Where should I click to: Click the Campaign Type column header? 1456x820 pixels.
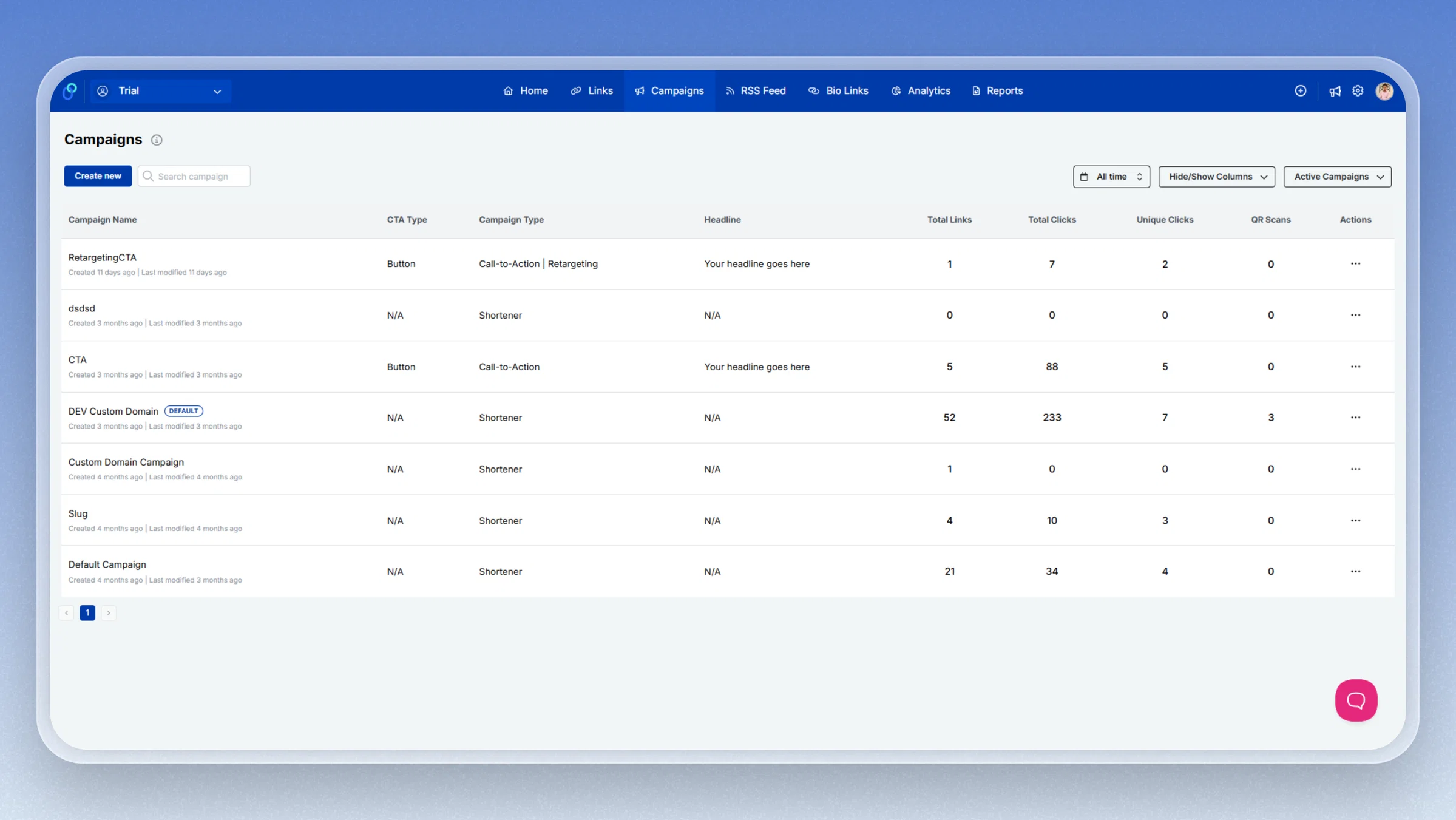[x=512, y=220]
